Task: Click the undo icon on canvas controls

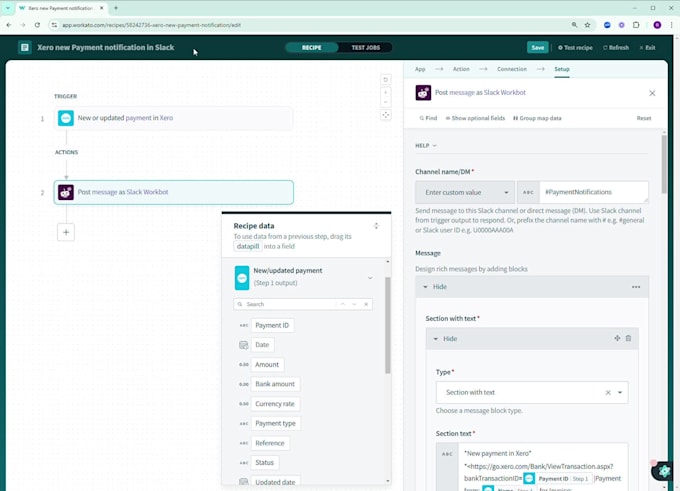Action: pos(386,80)
